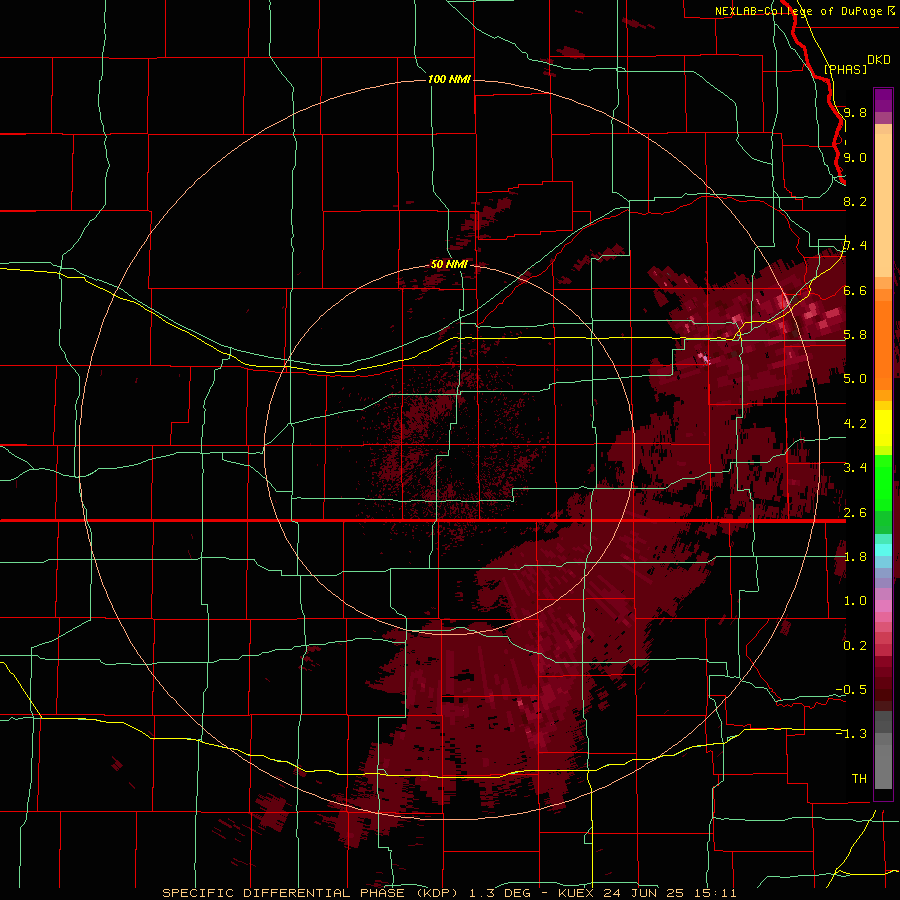Screen dimensions: 900x900
Task: Click the purple top segment of color bar
Action: tap(883, 100)
